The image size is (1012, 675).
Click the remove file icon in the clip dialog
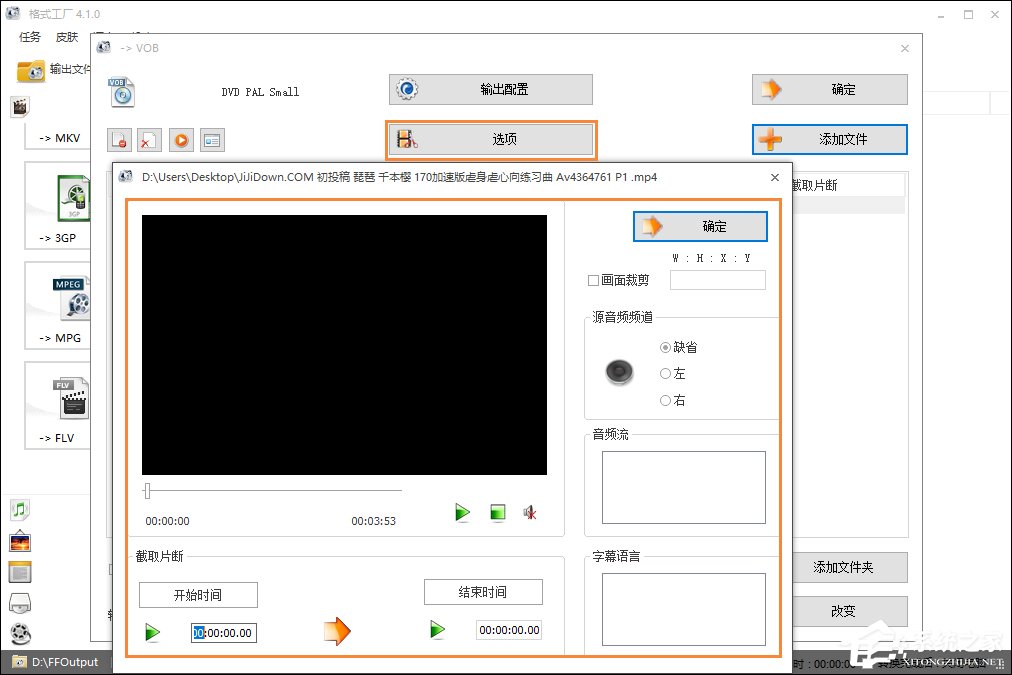pyautogui.click(x=121, y=140)
